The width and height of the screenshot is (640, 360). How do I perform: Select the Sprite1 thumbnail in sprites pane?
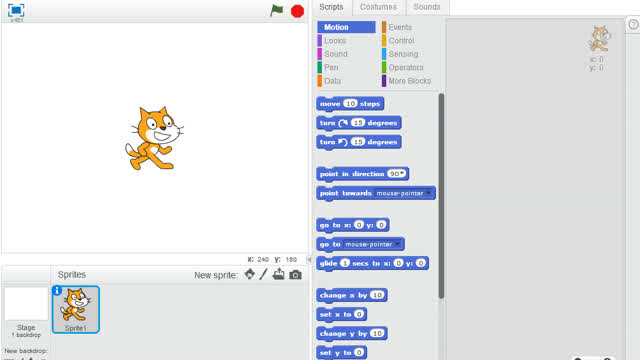76,309
